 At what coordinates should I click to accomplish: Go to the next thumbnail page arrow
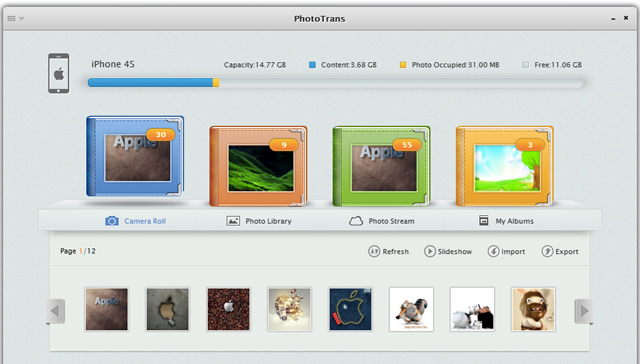coord(584,311)
